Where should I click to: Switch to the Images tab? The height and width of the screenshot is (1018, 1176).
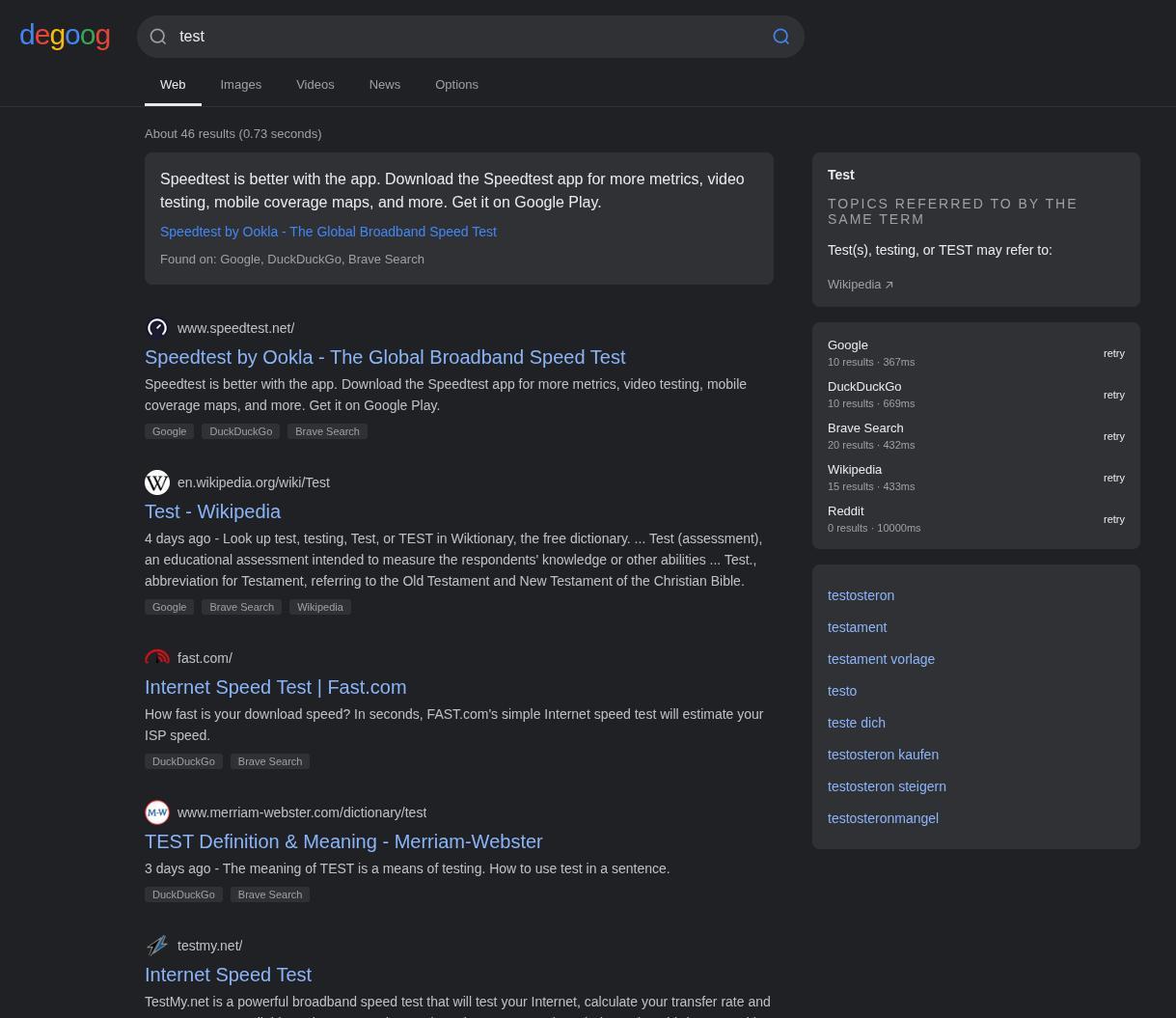tap(241, 85)
